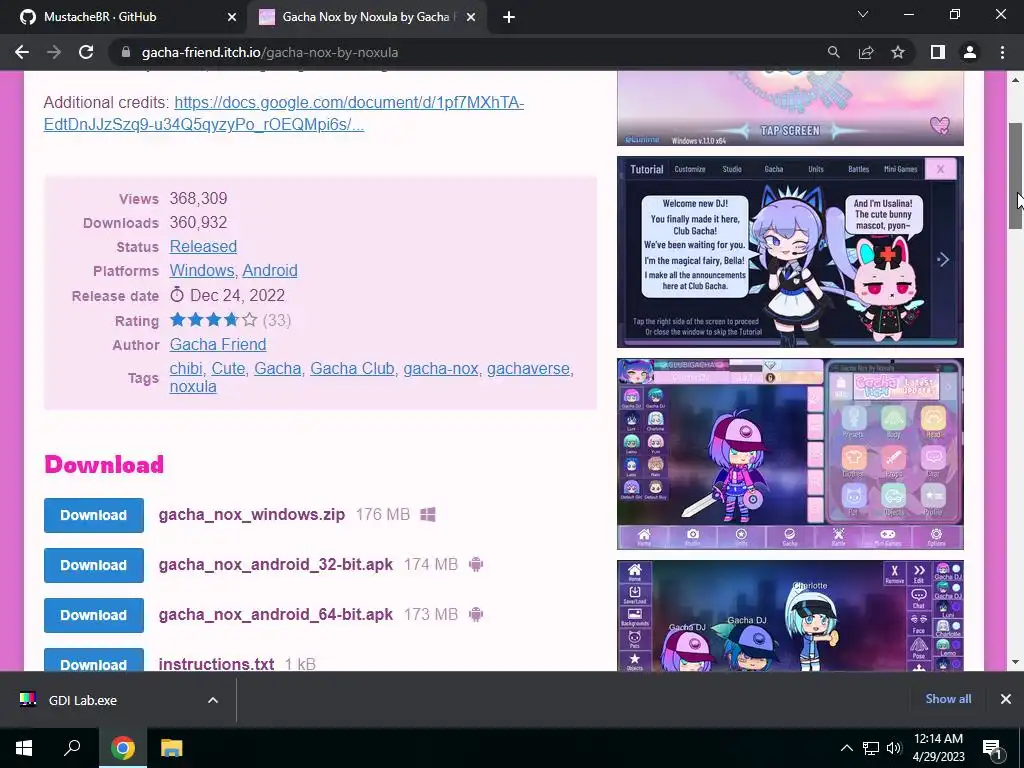Expand options for GDI Lab.exe download
This screenshot has width=1024, height=768.
pos(213,700)
